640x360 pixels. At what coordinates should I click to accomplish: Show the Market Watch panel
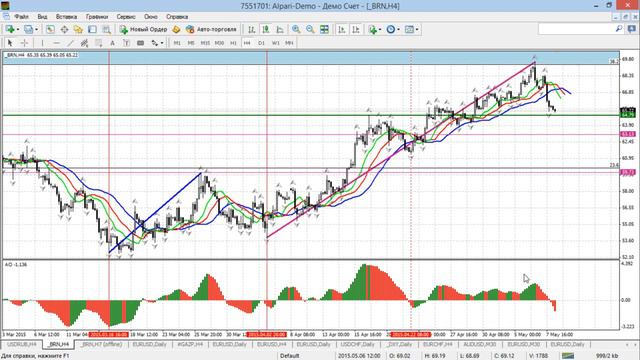pos(50,29)
